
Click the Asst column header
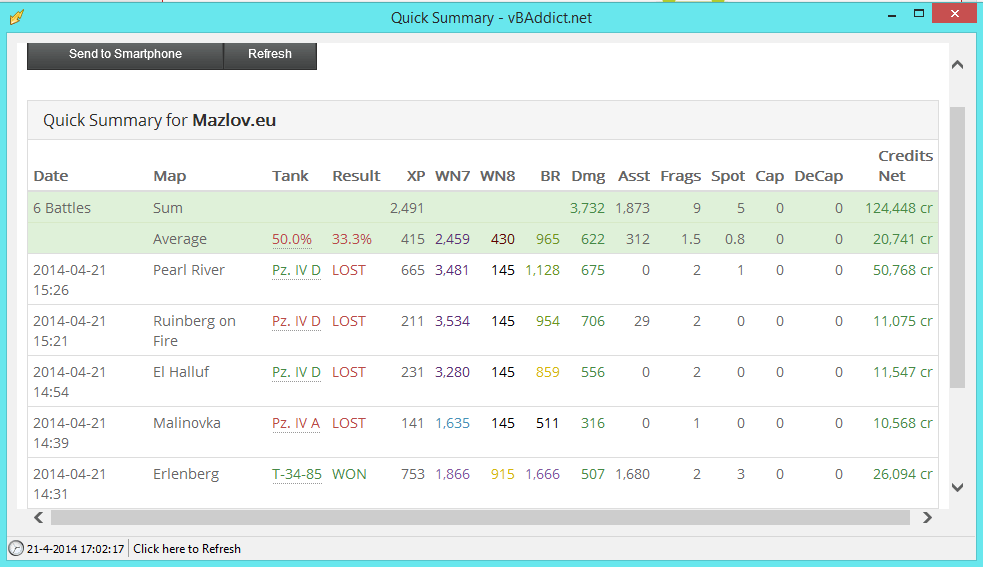click(x=634, y=176)
